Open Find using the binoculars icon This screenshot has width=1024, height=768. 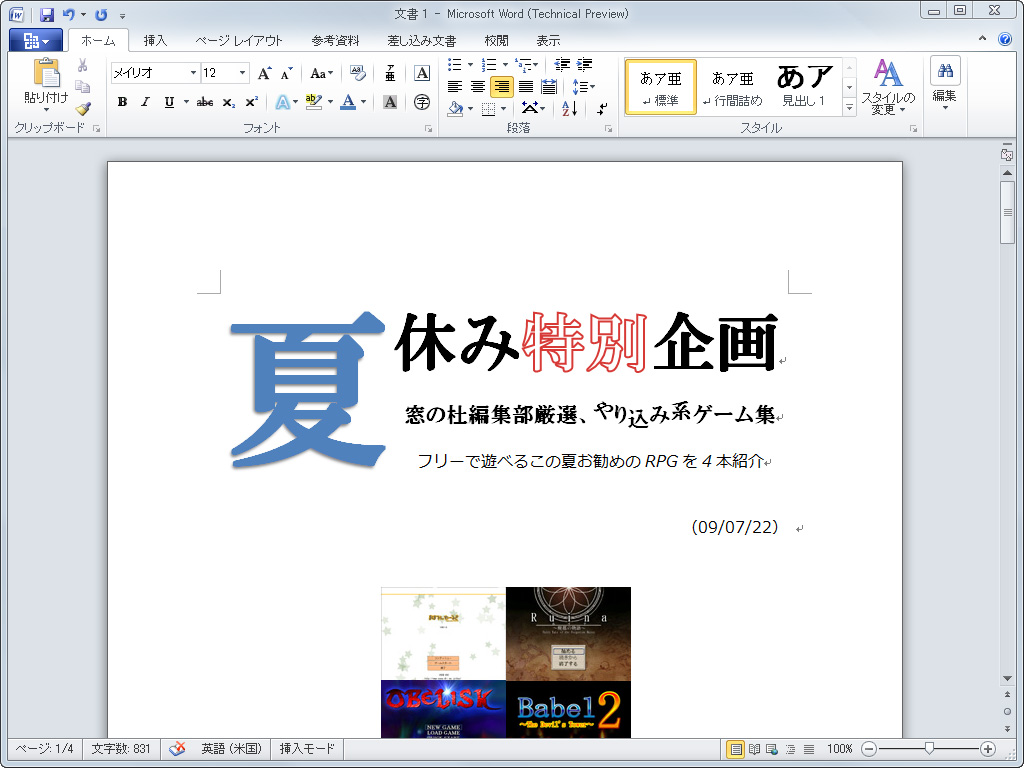(x=944, y=68)
